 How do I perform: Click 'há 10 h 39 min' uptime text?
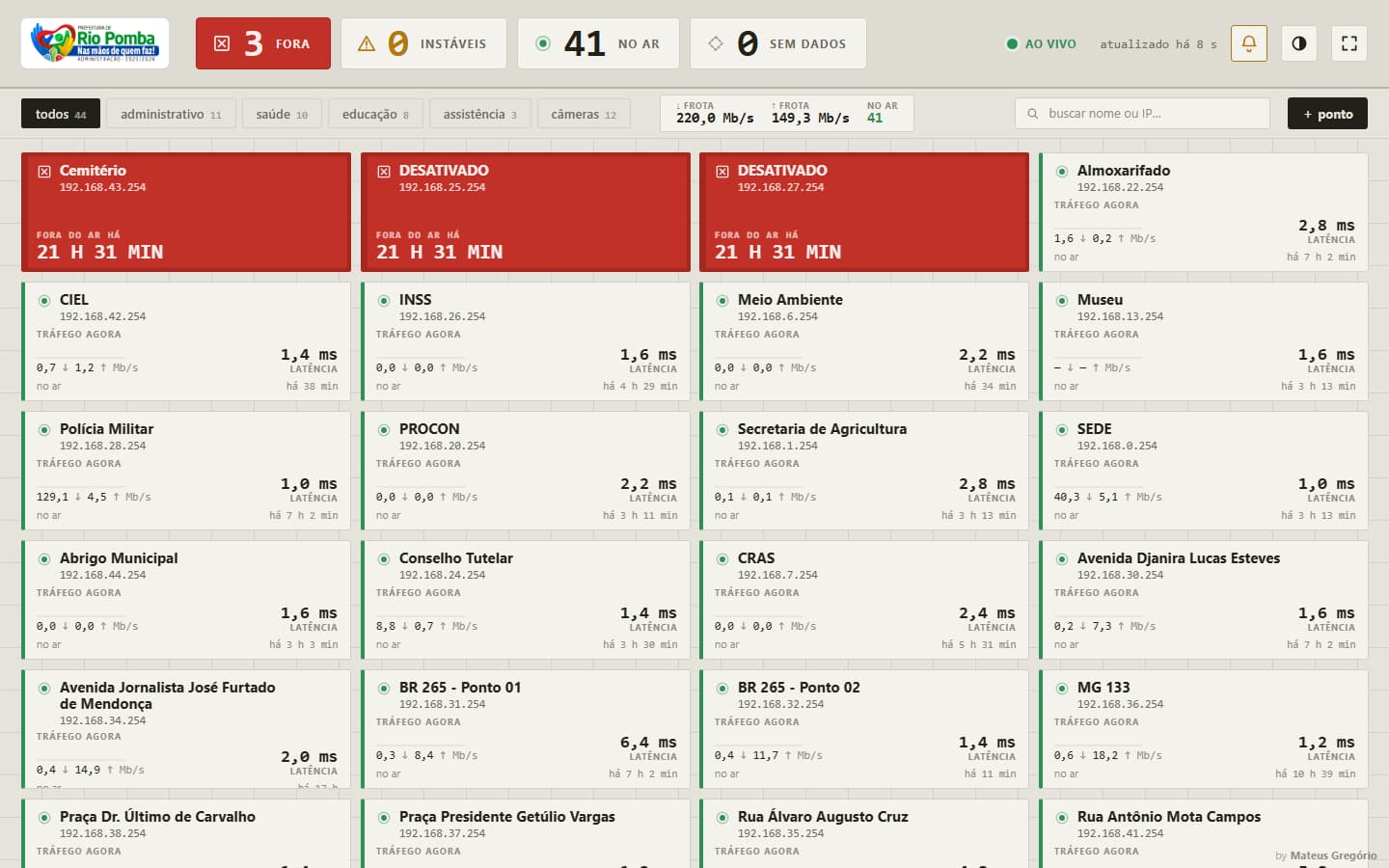(1316, 773)
